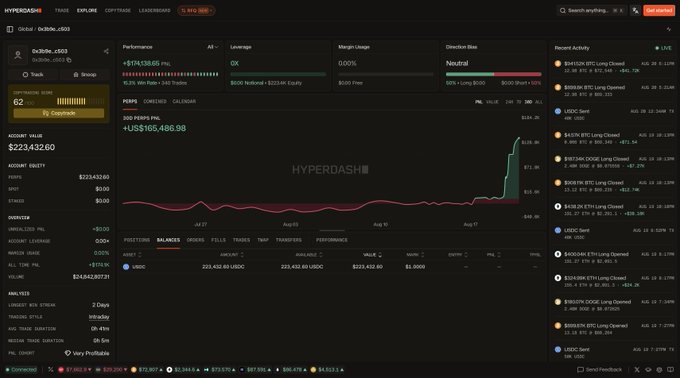The height and width of the screenshot is (378, 680).
Task: Switch chart mode to PNL
Action: [x=478, y=102]
